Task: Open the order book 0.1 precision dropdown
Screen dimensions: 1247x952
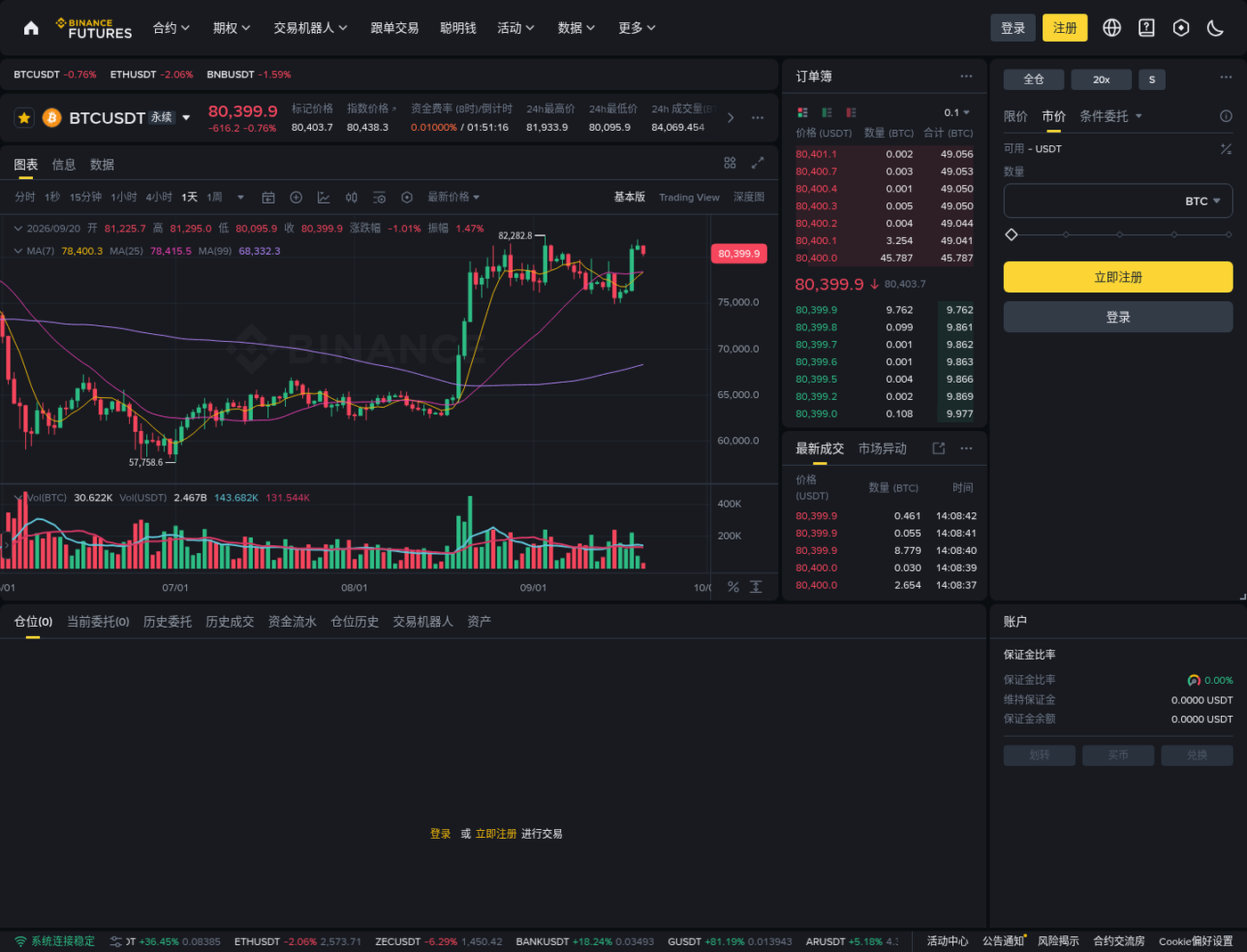Action: click(x=957, y=112)
